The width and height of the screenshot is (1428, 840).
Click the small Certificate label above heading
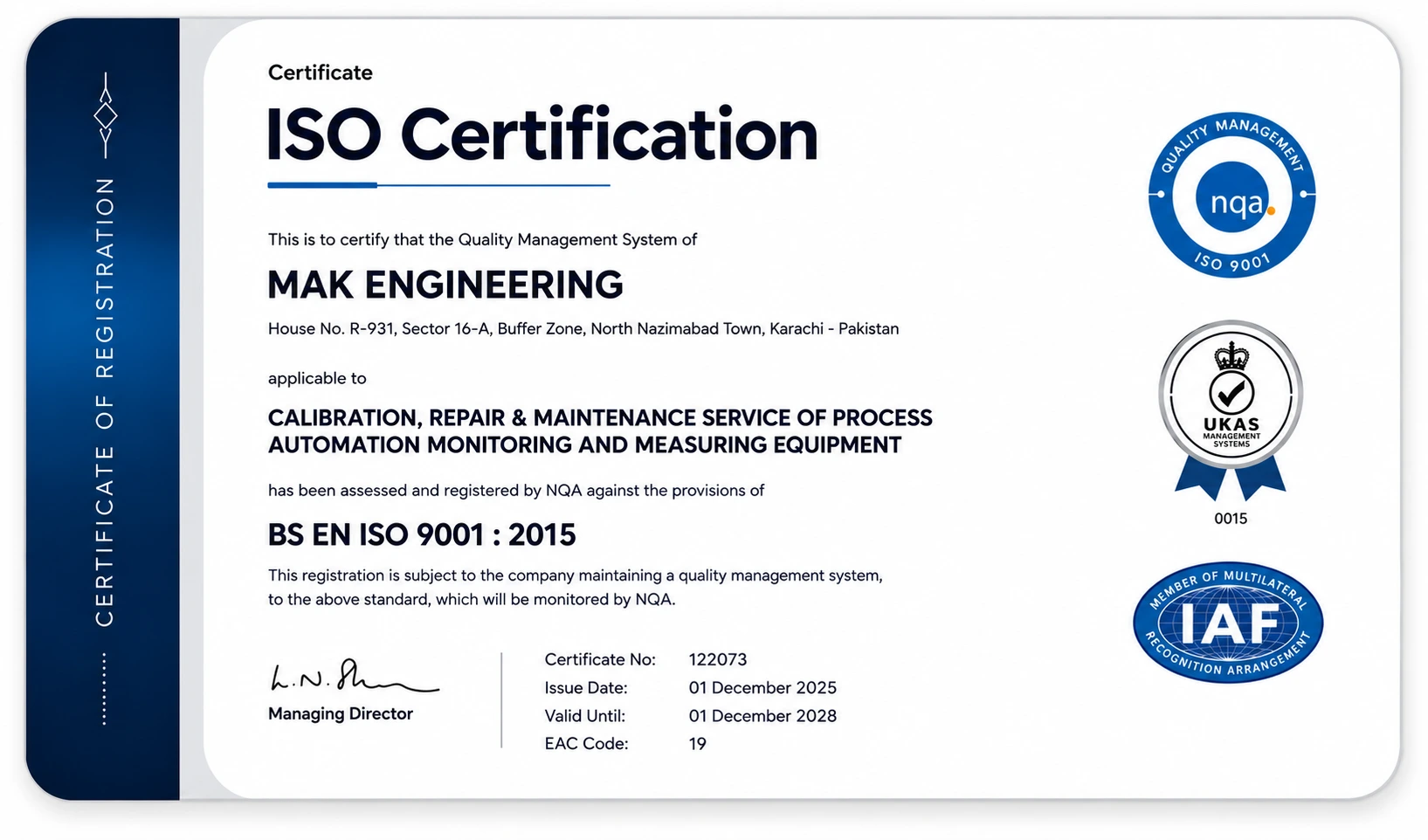click(321, 72)
